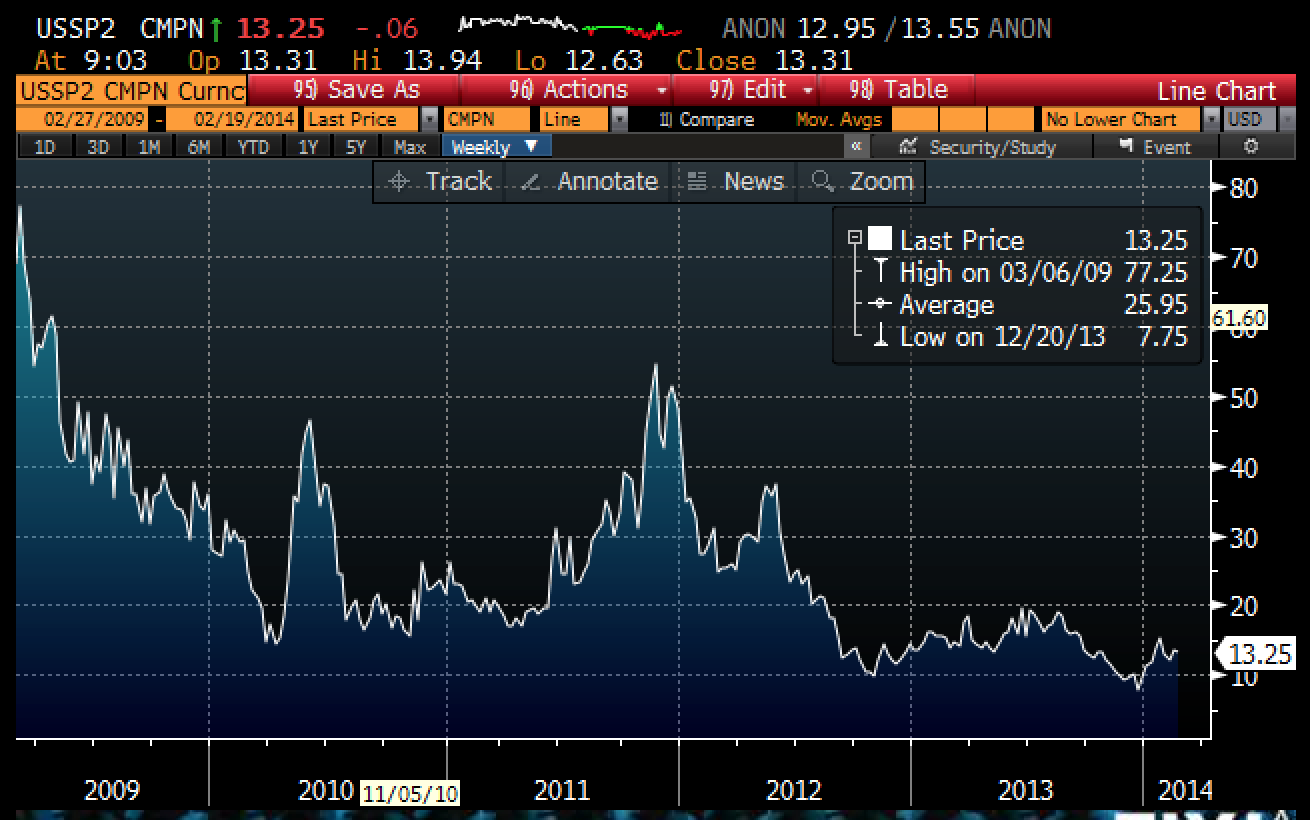Viewport: 1310px width, 820px height.
Task: Click the white Last Price legend swatch
Action: (880, 239)
